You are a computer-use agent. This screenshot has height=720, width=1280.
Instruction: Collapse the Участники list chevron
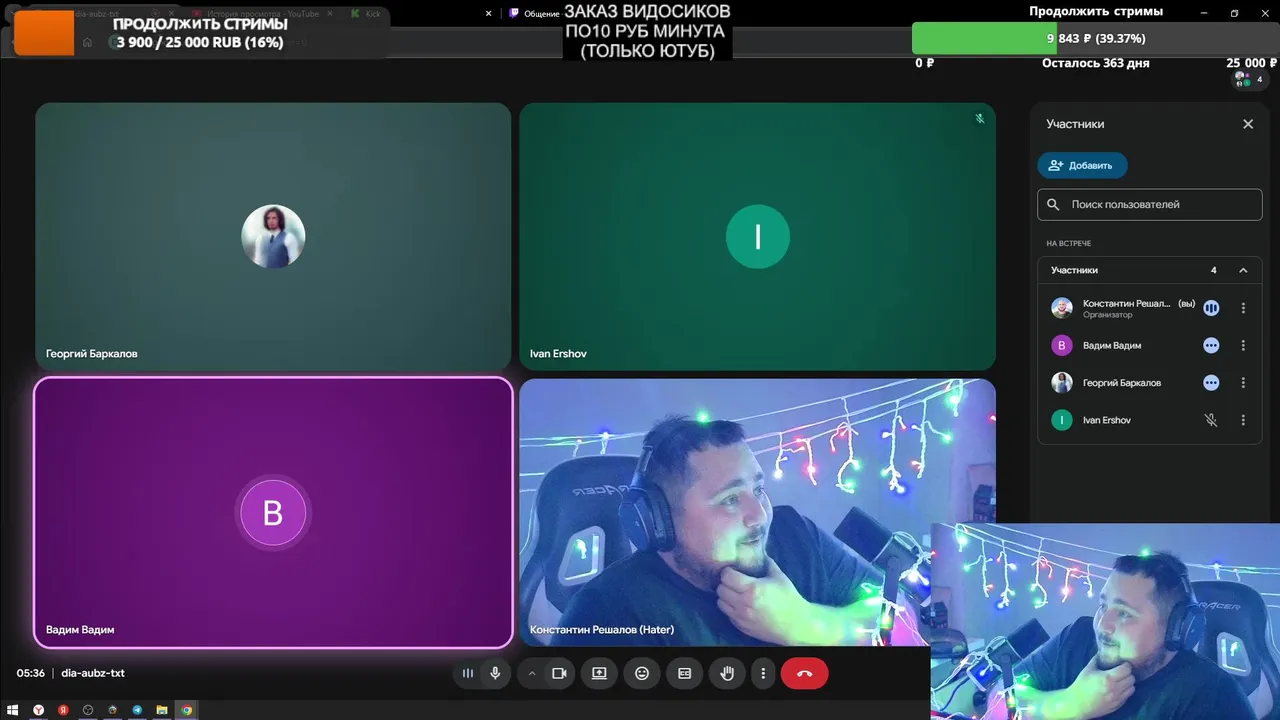pyautogui.click(x=1243, y=270)
